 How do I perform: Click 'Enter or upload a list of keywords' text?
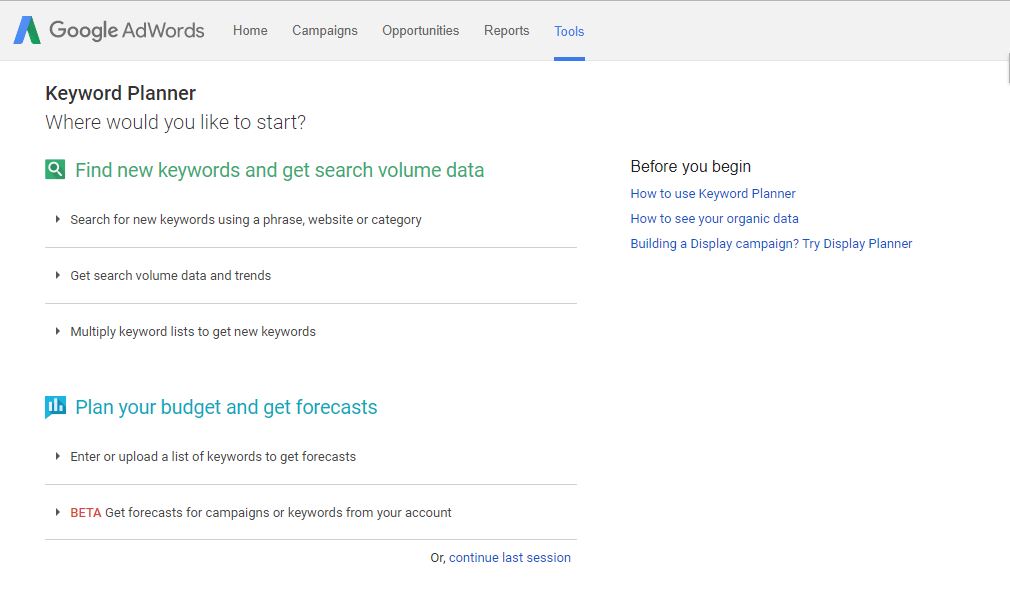[x=213, y=457]
